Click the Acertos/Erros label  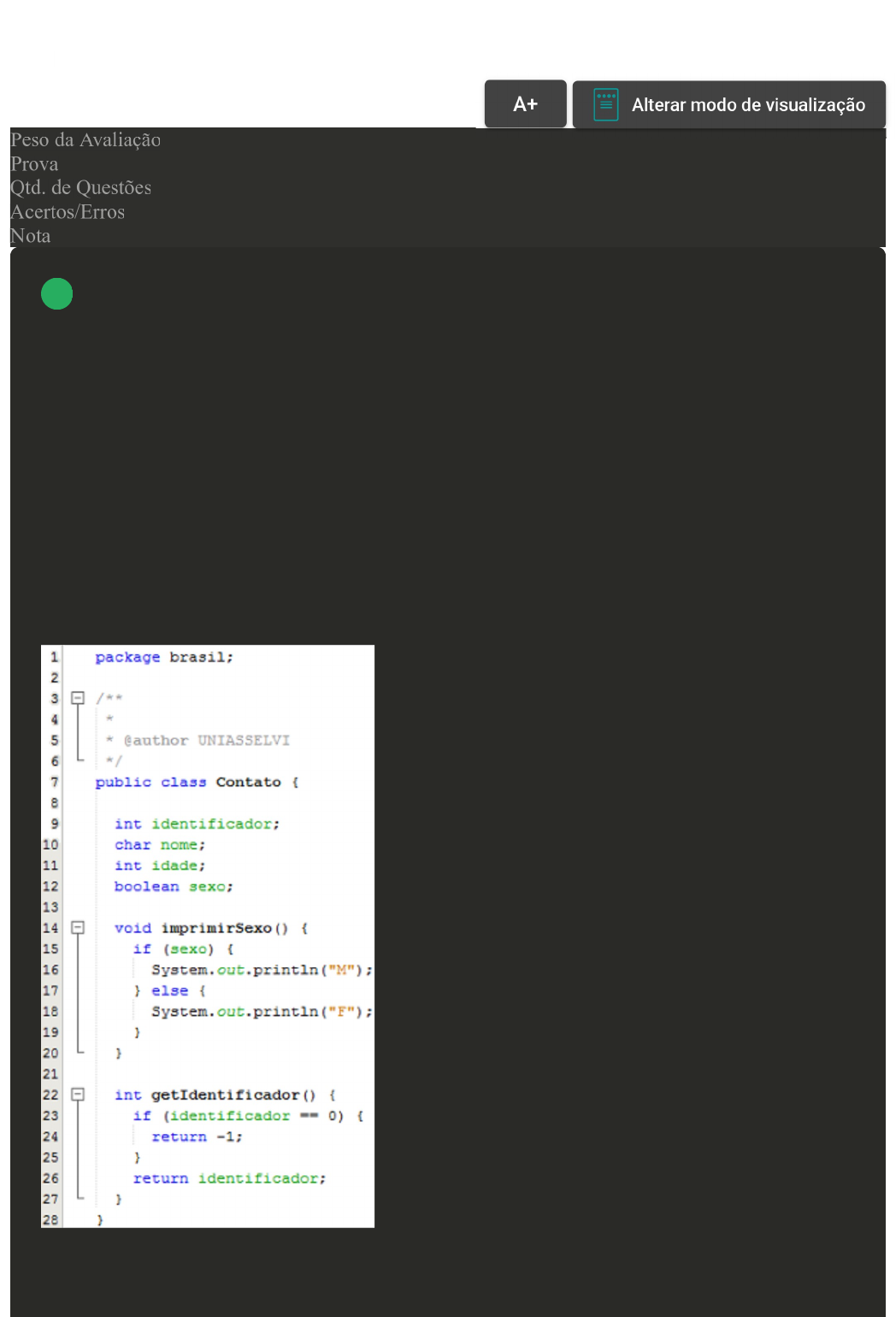[68, 212]
